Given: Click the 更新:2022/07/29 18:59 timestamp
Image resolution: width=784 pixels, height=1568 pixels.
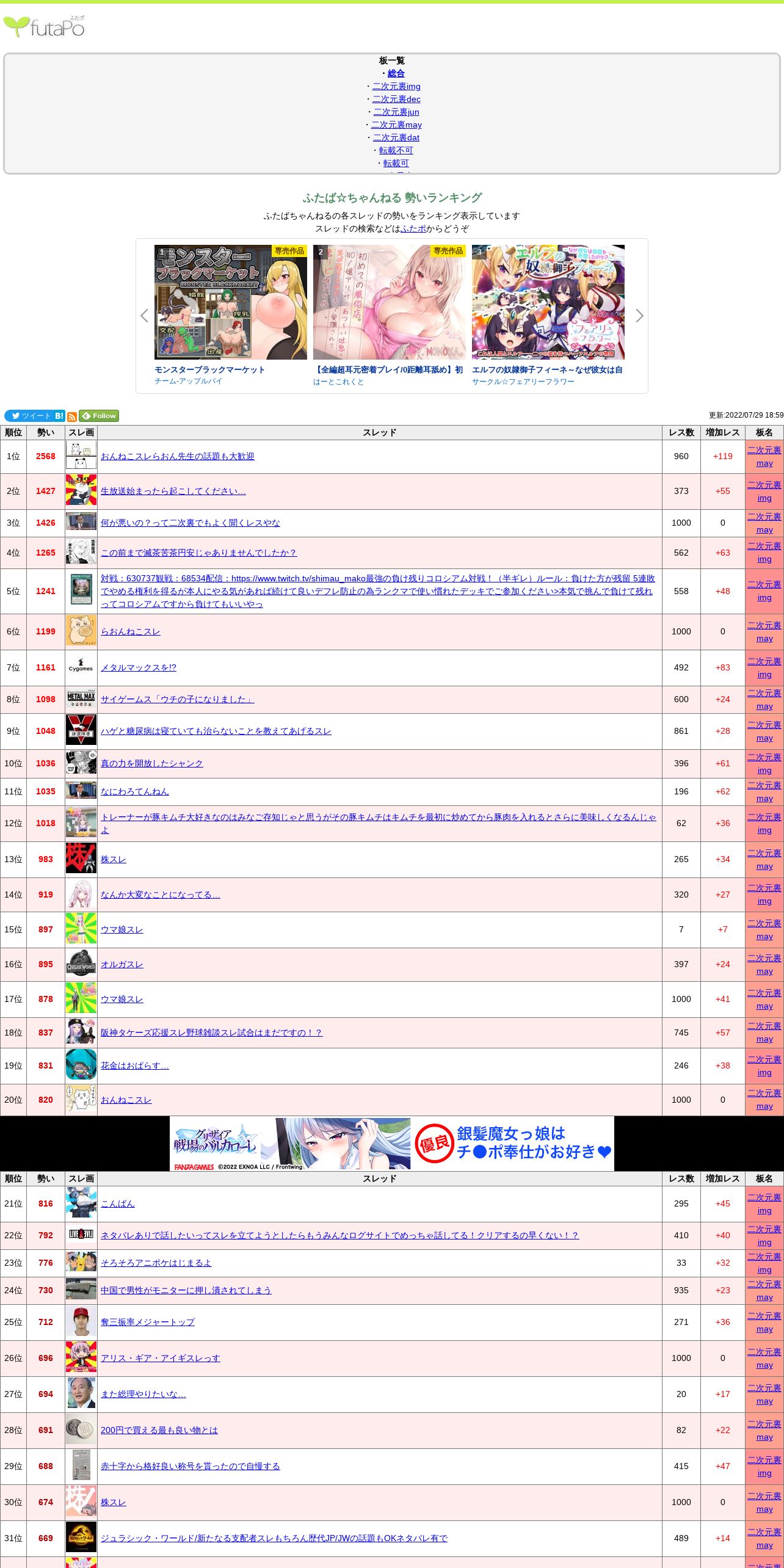Looking at the screenshot, I should (746, 415).
